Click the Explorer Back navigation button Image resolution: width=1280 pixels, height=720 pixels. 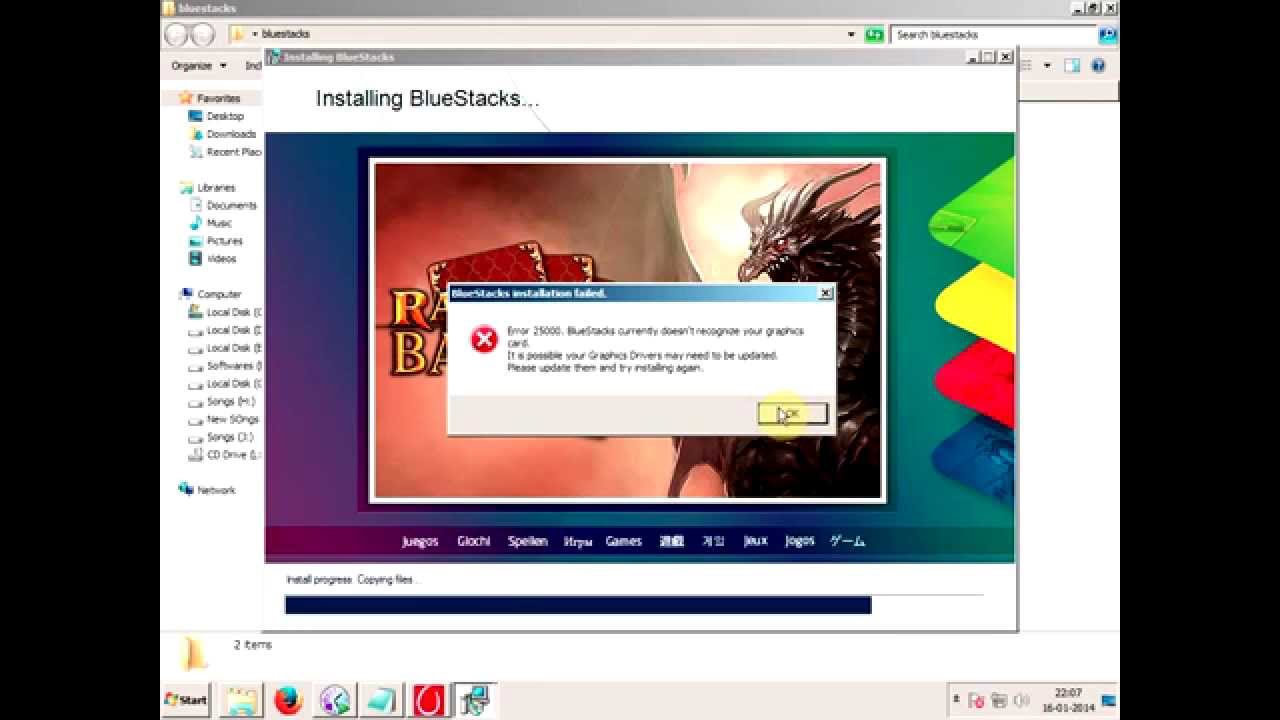click(176, 35)
